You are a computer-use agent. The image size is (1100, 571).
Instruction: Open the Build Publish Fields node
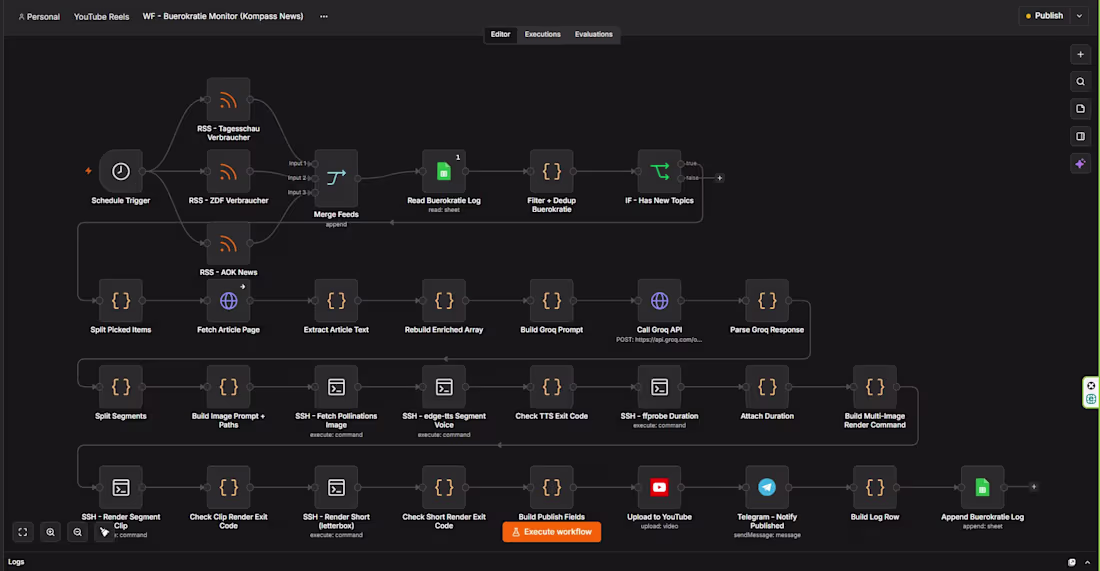click(x=551, y=488)
